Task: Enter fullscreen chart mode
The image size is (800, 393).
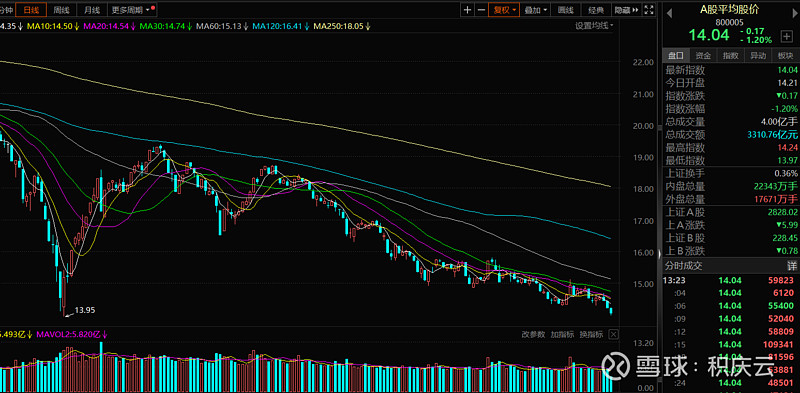Action: (648, 9)
